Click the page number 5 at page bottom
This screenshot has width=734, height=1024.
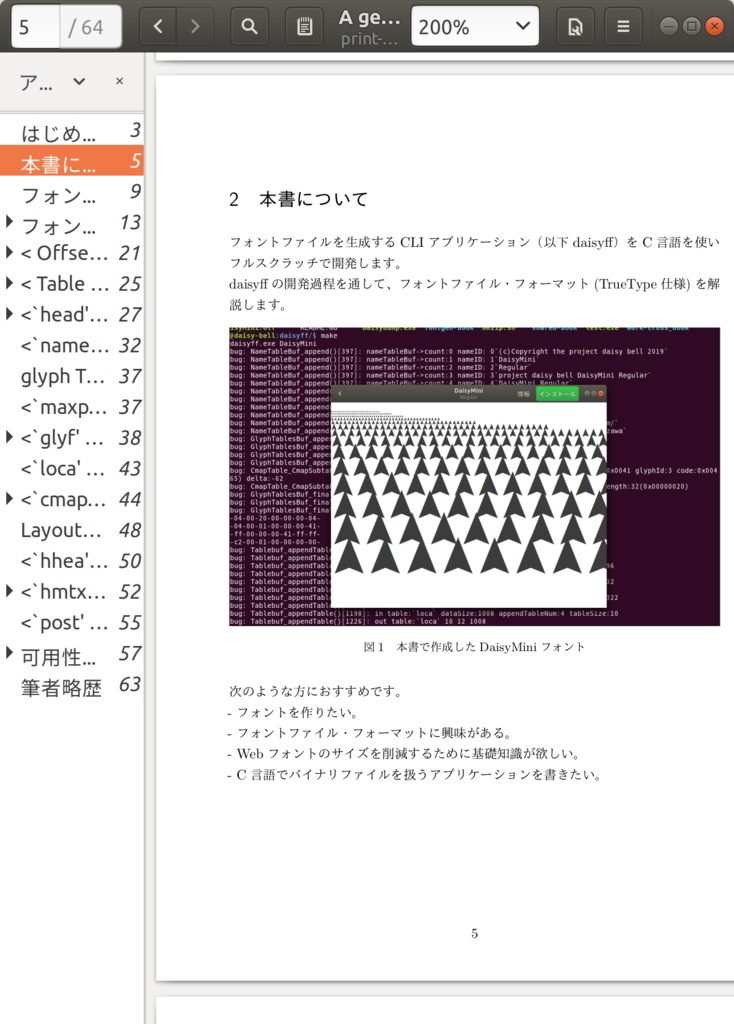click(475, 933)
